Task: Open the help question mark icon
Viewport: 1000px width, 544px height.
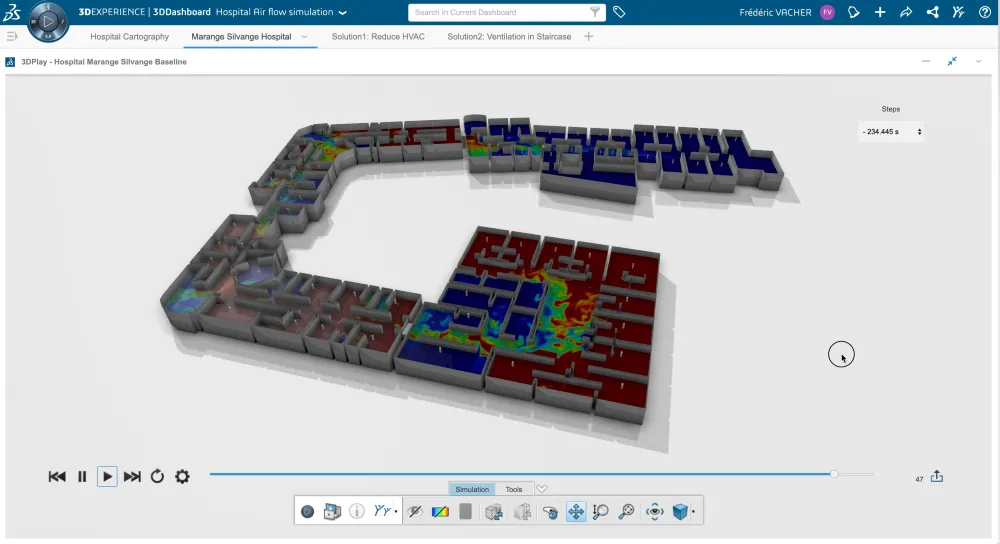Action: 984,12
